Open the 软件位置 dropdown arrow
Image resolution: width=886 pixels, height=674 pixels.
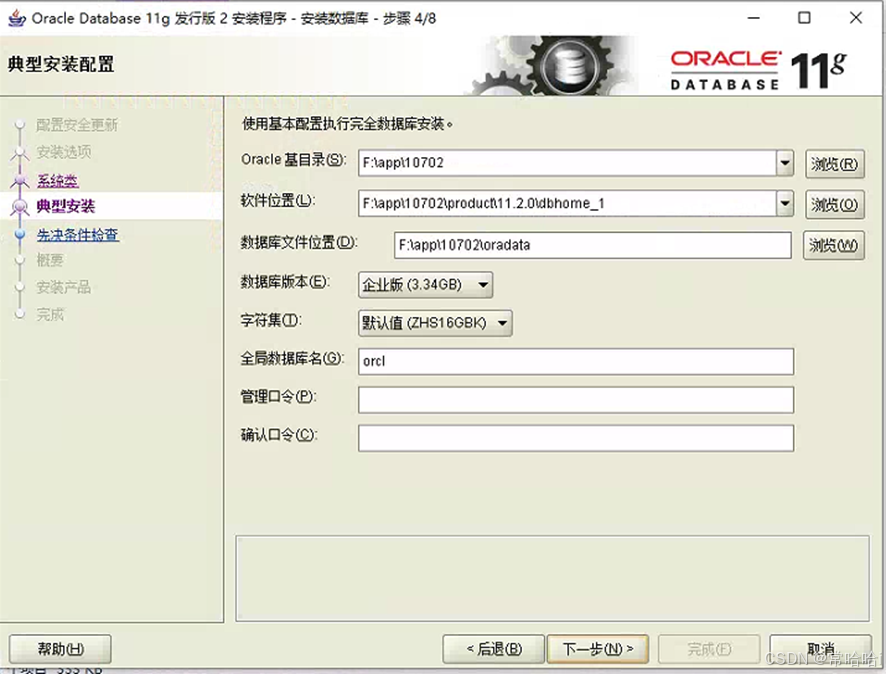pos(785,203)
